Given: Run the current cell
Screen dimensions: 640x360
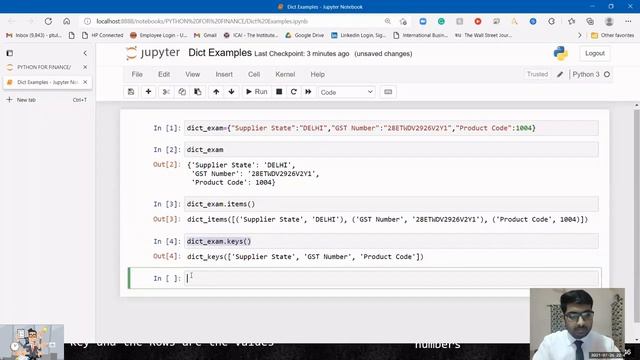Looking at the screenshot, I should click(256, 92).
